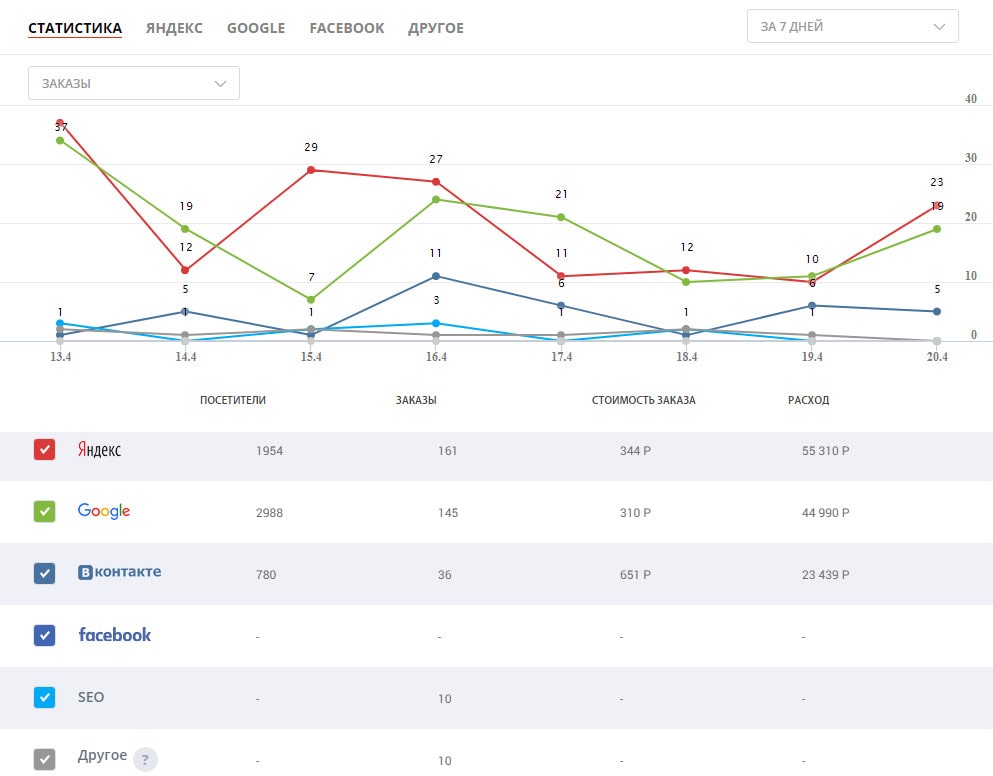Click the facebook logo

click(115, 635)
